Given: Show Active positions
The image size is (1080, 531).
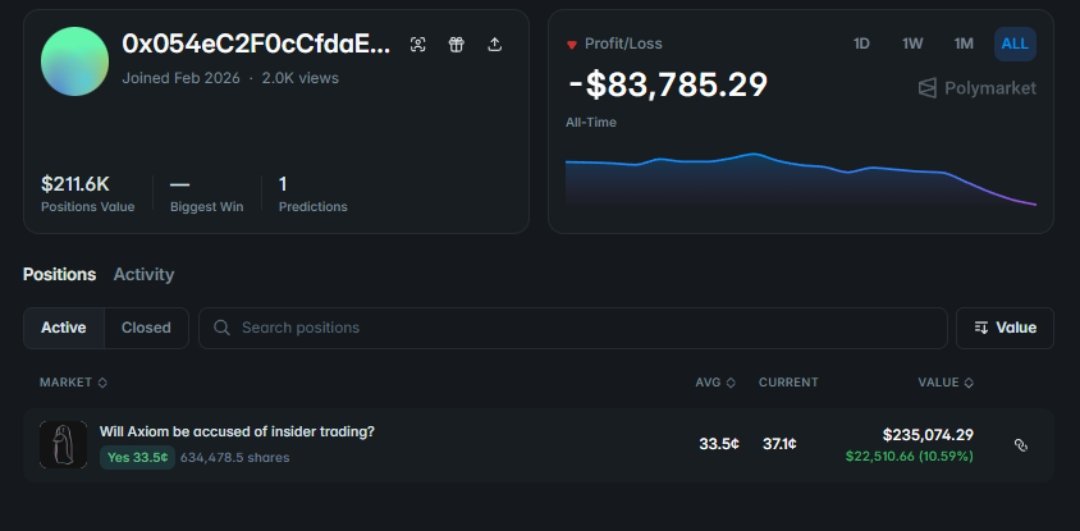Looking at the screenshot, I should tap(63, 328).
